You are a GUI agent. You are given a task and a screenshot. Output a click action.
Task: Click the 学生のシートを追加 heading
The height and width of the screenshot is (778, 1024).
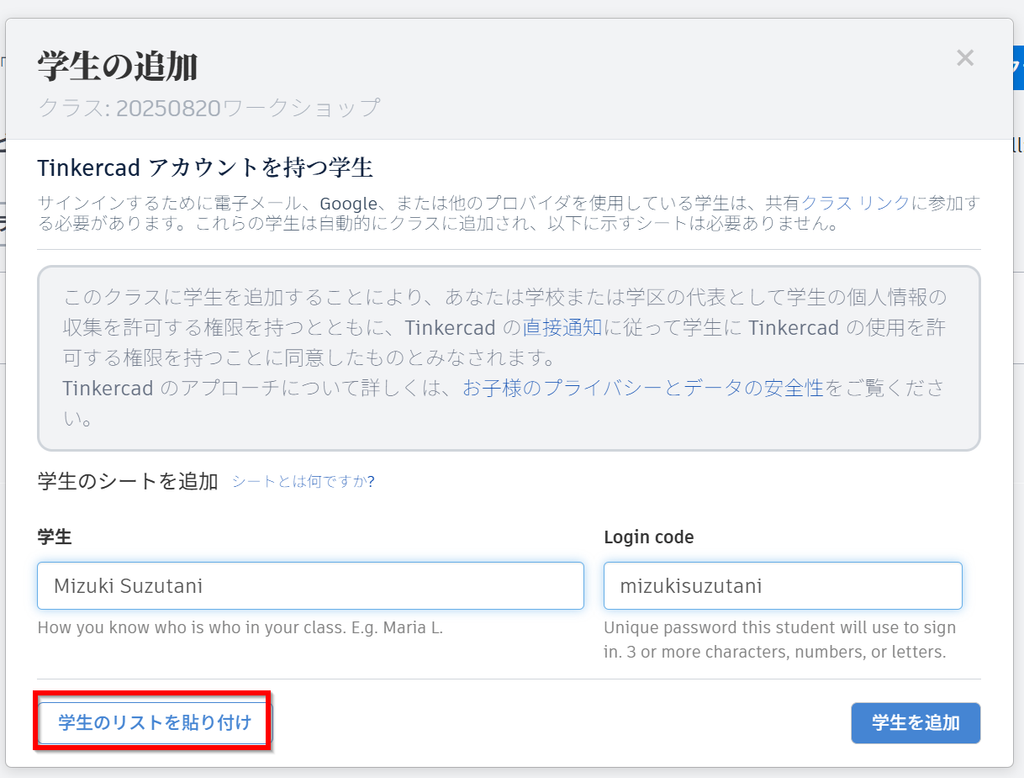click(127, 481)
